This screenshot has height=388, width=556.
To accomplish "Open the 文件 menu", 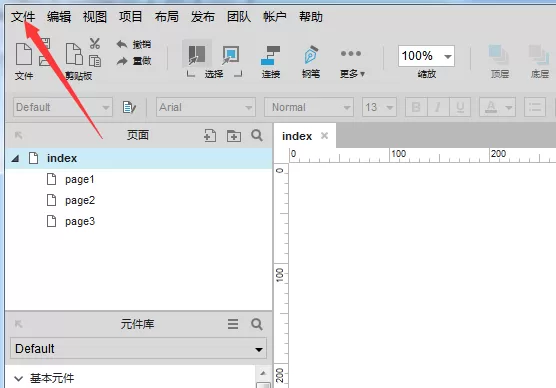I will point(23,17).
